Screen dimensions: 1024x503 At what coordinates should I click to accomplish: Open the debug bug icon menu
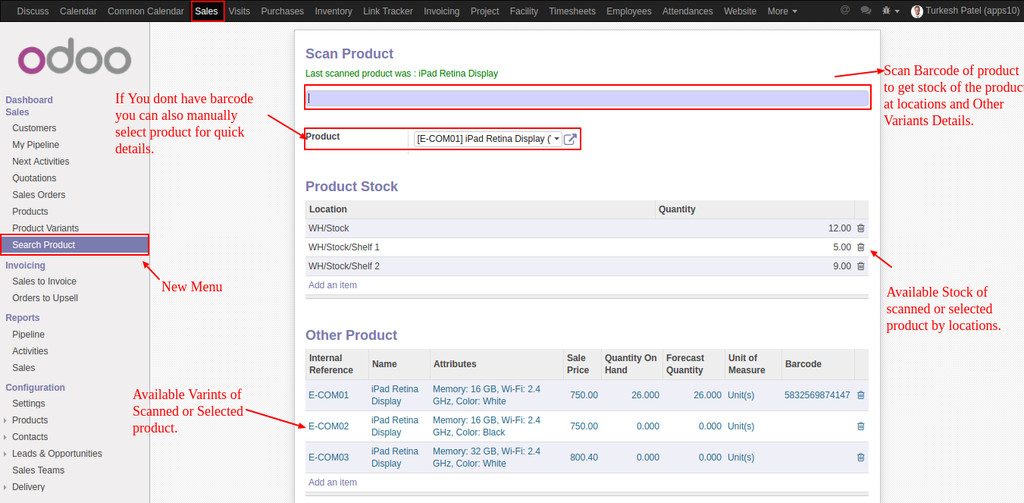point(891,11)
